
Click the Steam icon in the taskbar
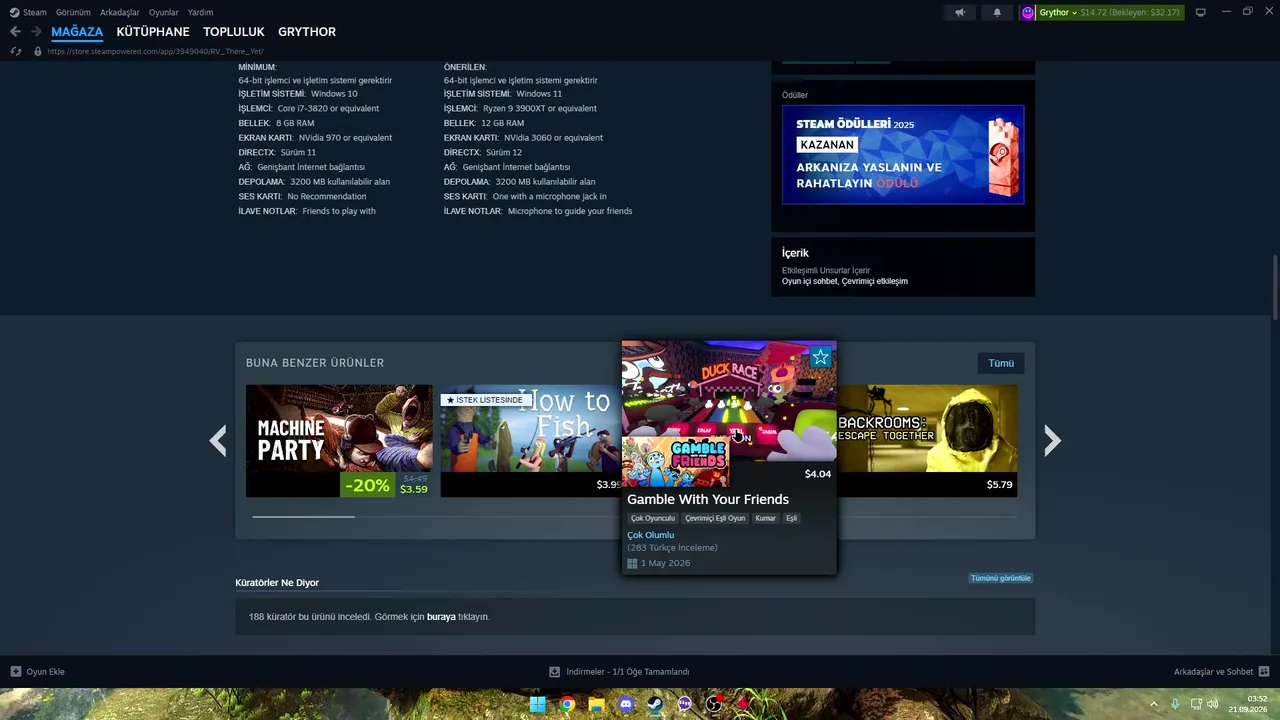[655, 704]
